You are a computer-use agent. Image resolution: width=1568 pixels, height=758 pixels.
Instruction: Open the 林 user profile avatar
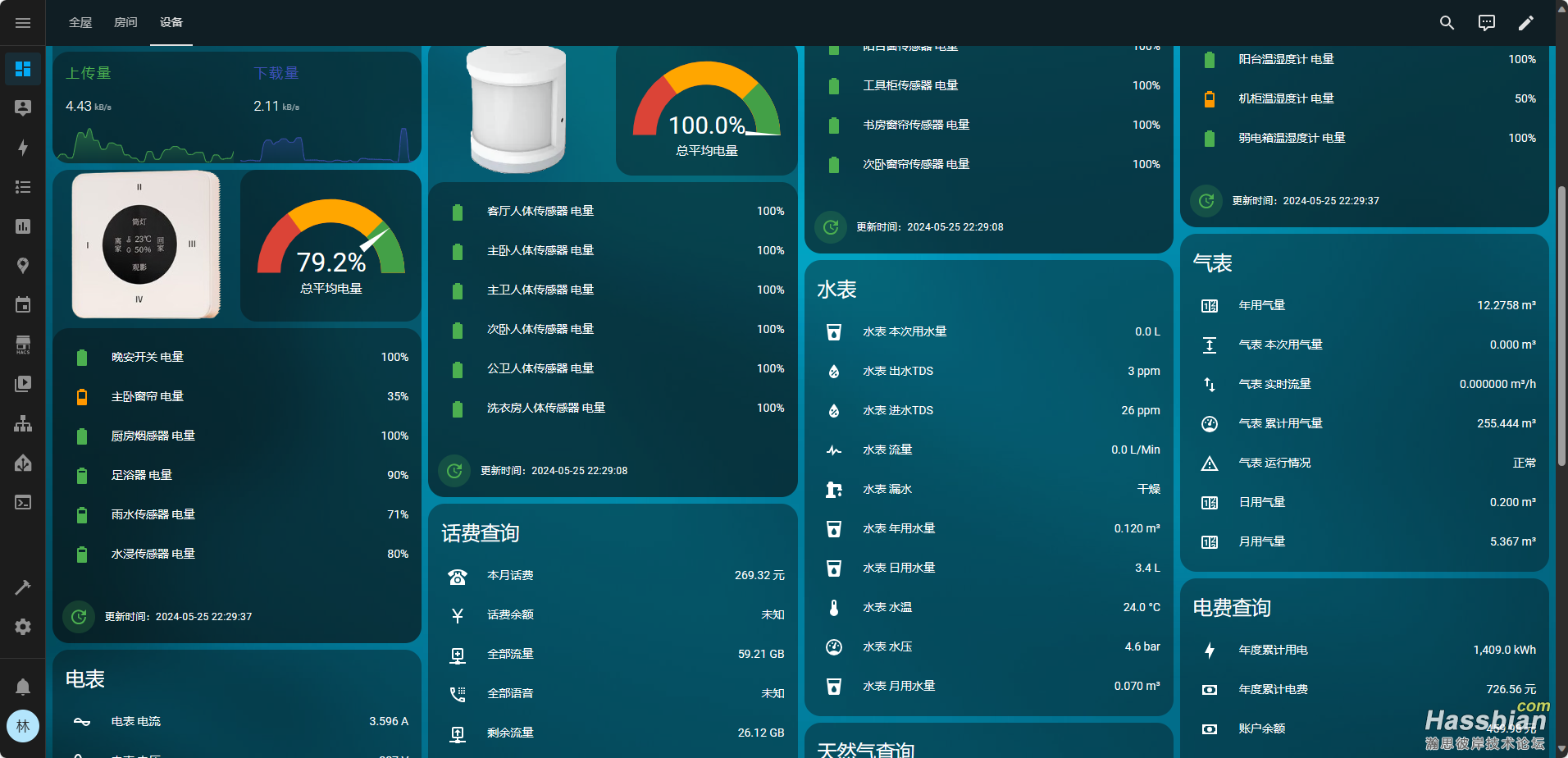point(23,726)
